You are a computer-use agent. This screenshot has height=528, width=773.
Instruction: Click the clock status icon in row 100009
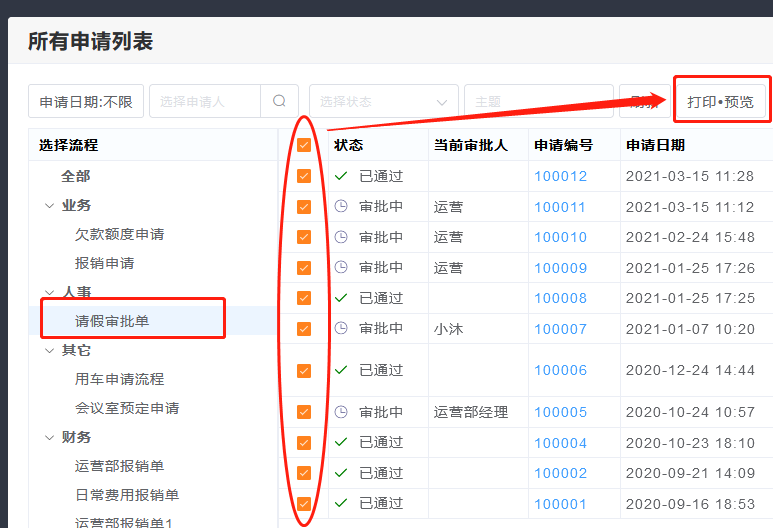(341, 267)
